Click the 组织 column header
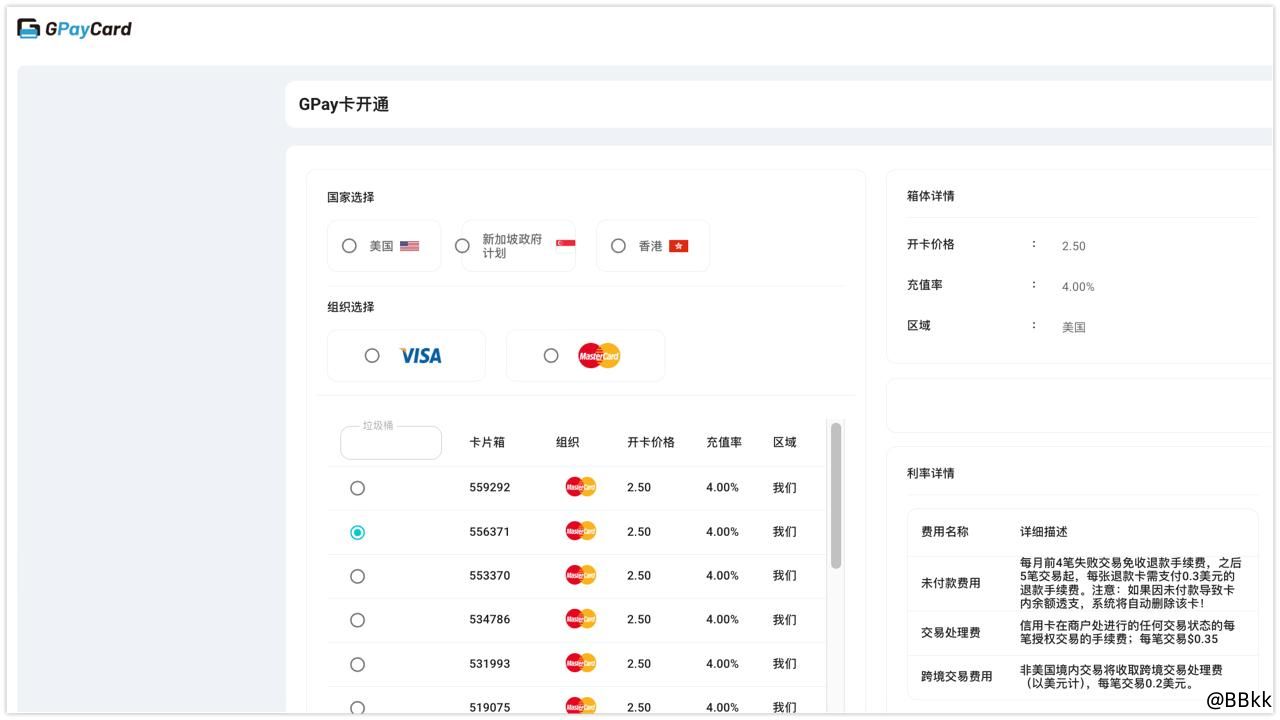 (x=568, y=442)
